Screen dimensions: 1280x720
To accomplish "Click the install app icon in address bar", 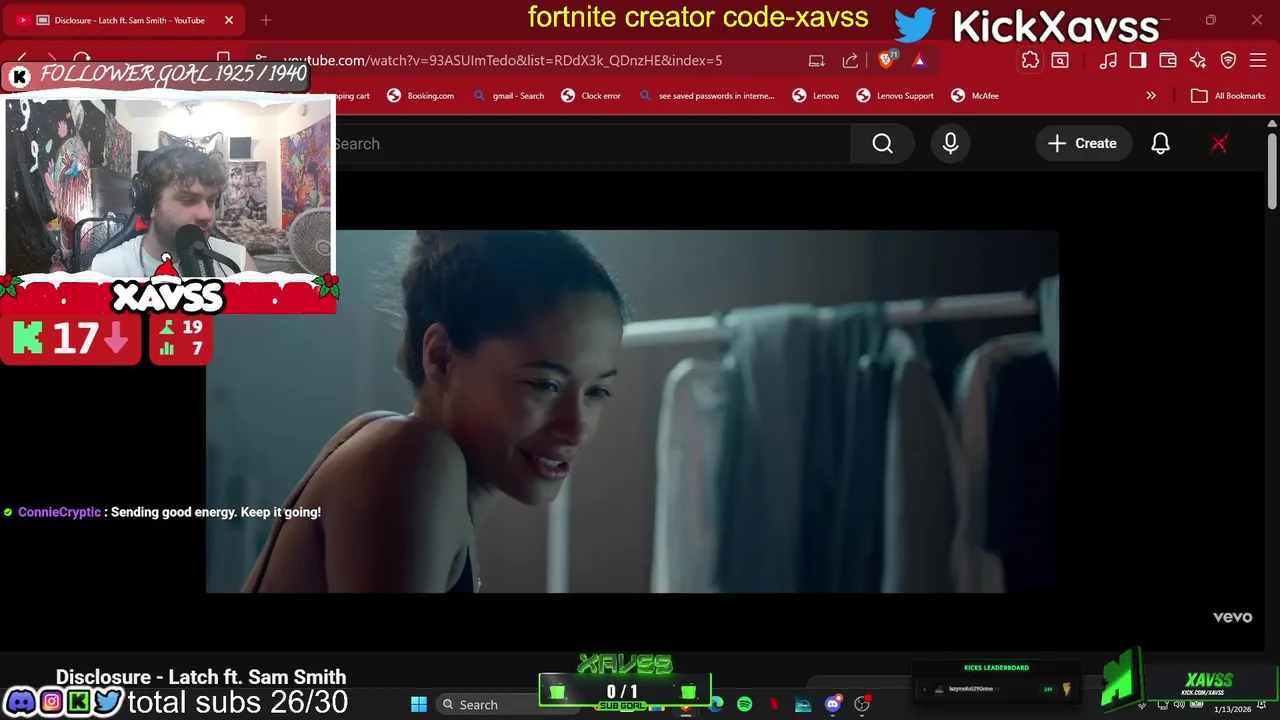I will pyautogui.click(x=817, y=60).
